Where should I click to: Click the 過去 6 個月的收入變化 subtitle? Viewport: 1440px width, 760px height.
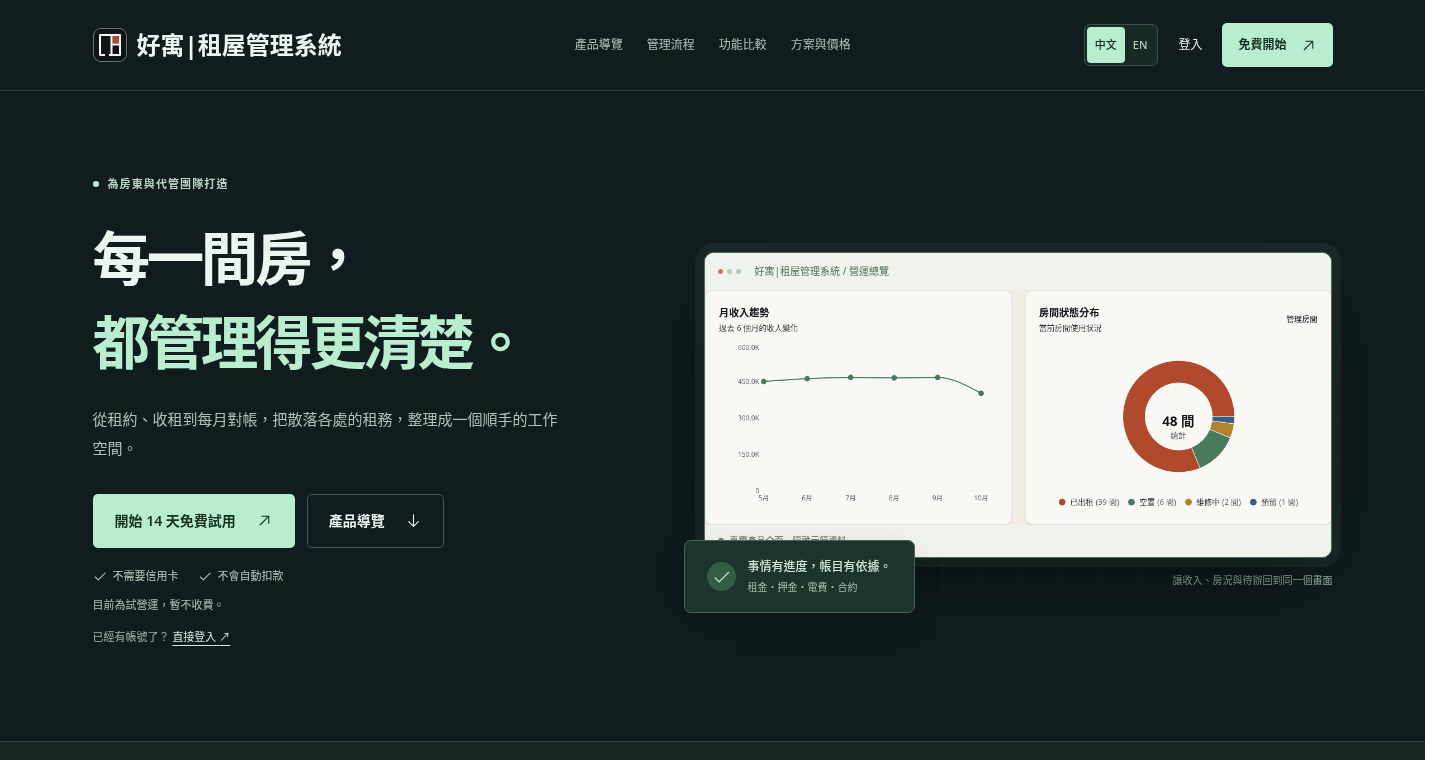758,328
